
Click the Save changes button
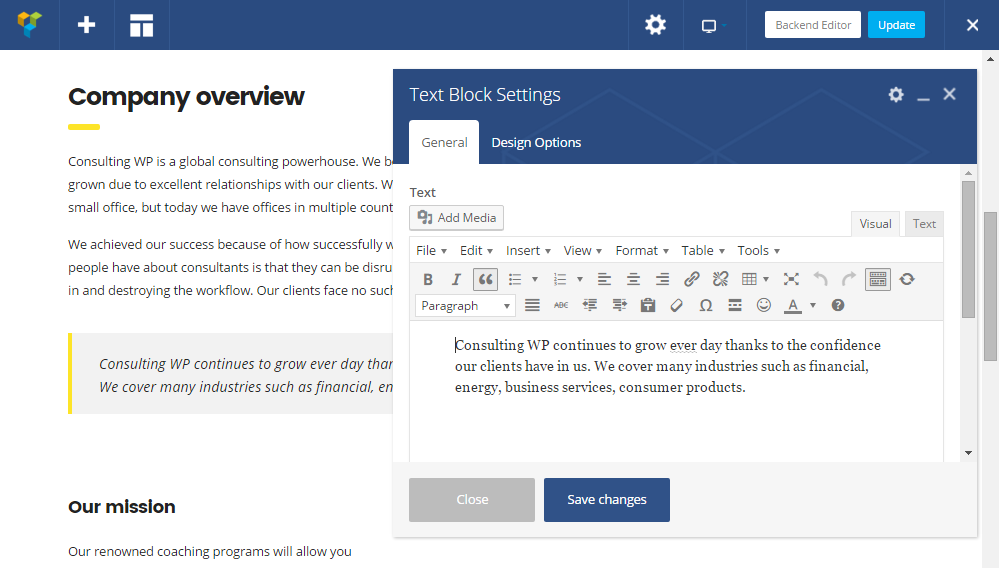[x=606, y=499]
